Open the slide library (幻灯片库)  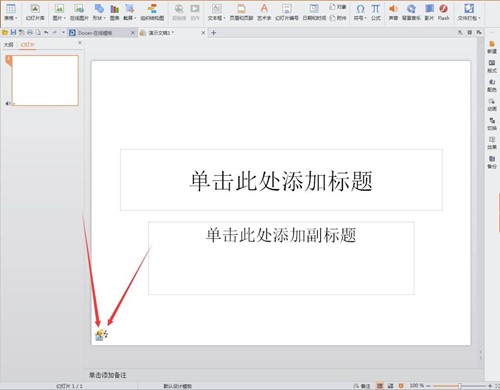(35, 12)
